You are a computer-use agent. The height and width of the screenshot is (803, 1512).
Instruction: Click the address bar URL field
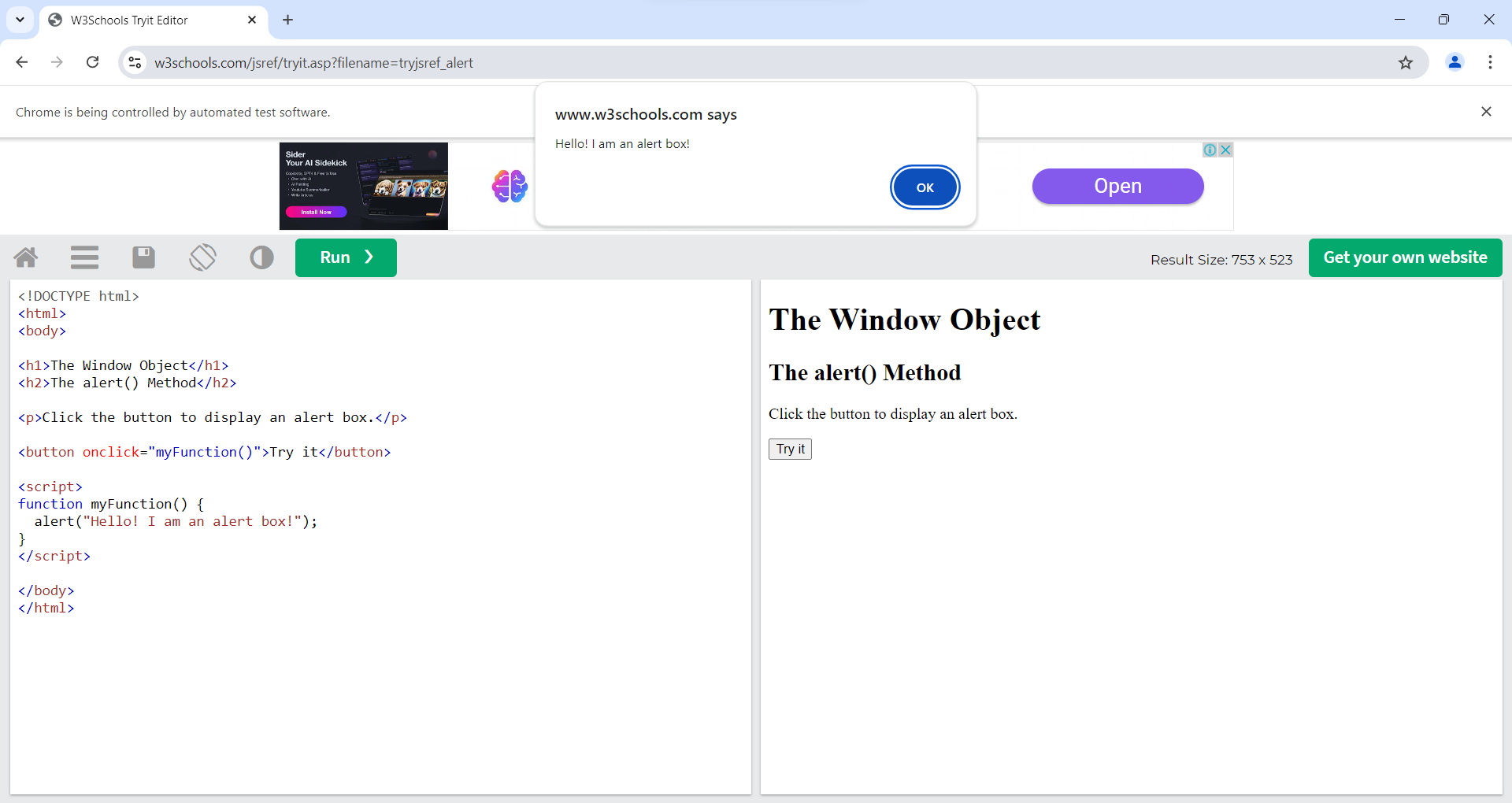click(x=709, y=63)
